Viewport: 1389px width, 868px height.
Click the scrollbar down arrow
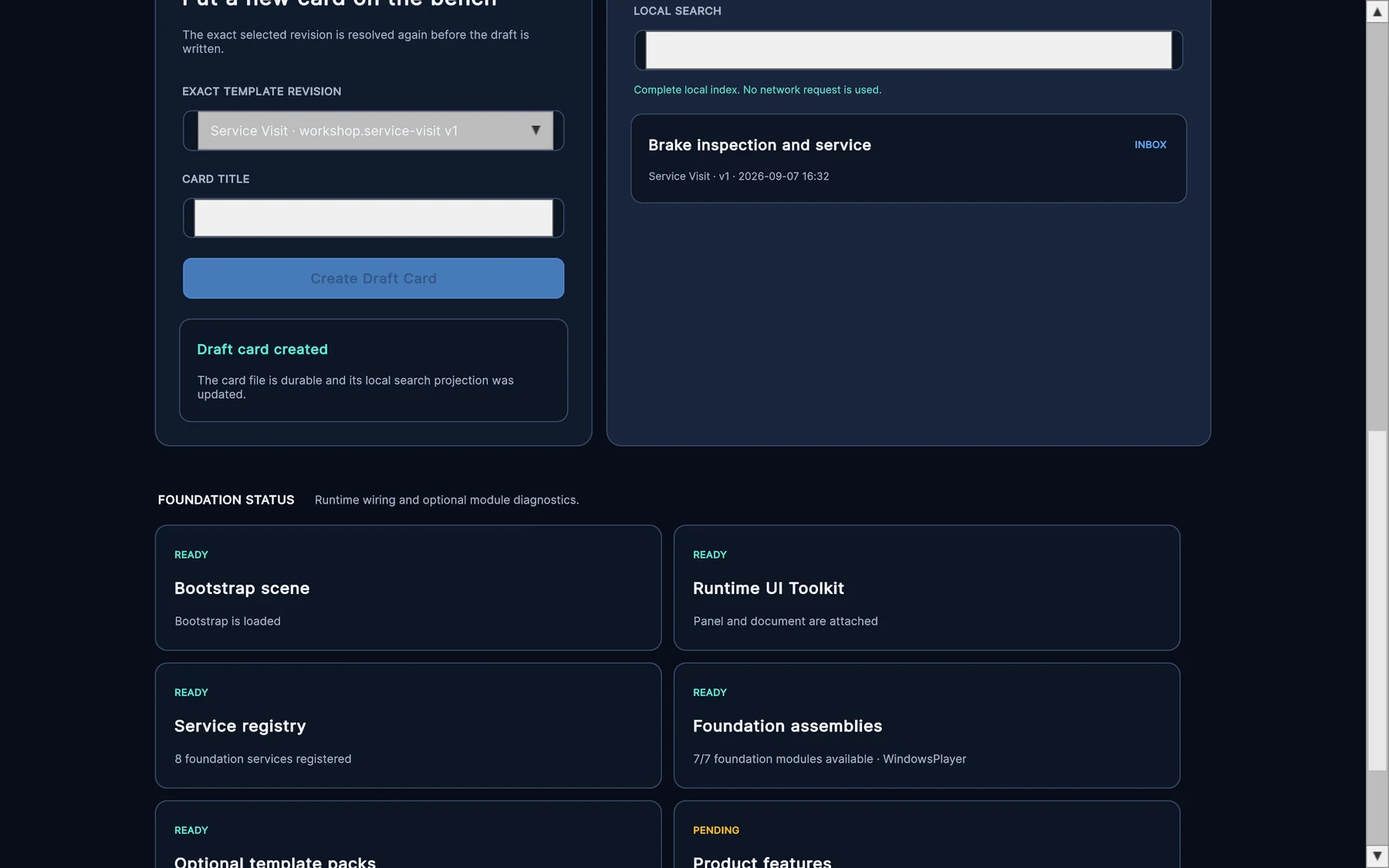(x=1377, y=856)
